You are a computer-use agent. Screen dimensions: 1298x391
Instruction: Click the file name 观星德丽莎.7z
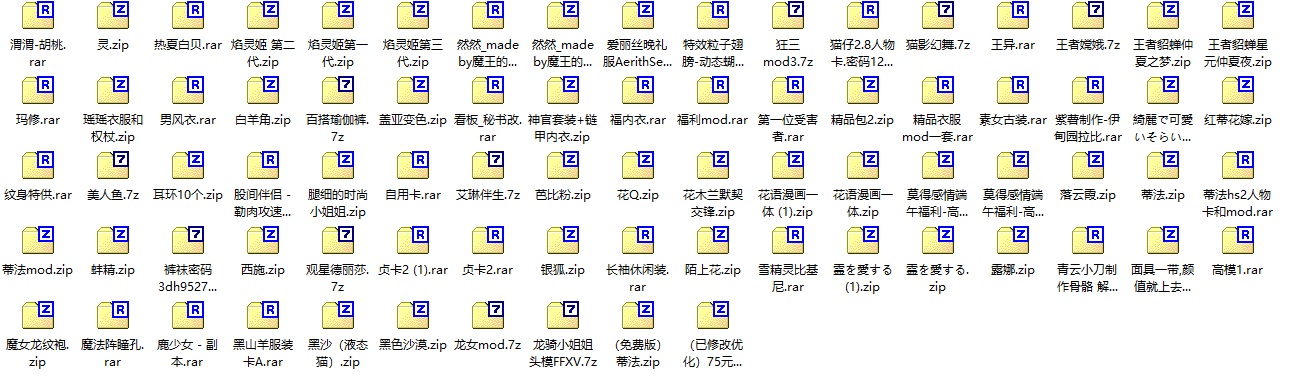point(338,278)
